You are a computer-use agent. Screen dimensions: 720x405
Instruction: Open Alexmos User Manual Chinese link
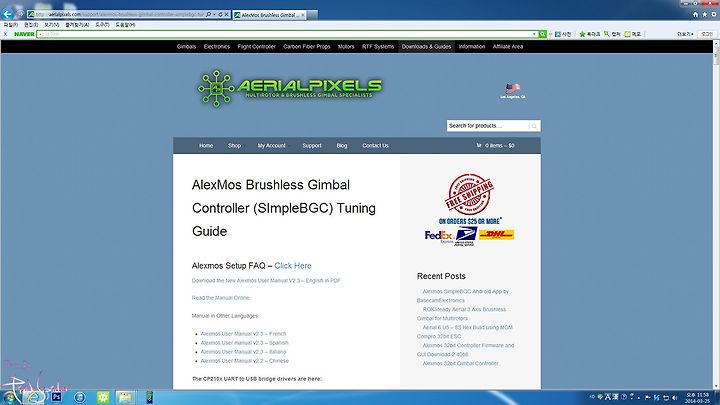coord(245,360)
